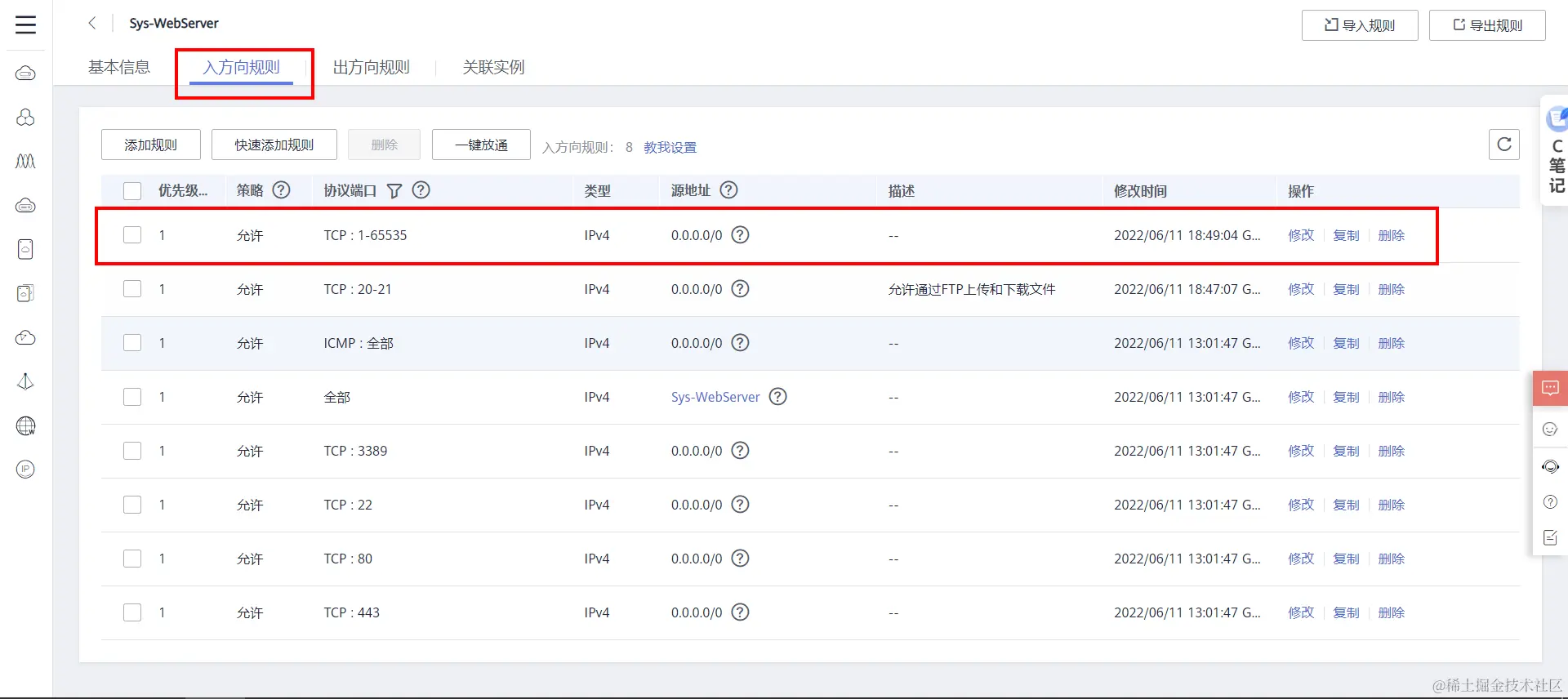This screenshot has width=1568, height=699.
Task: Click the sailboat-shaped icon in the left sidebar
Action: [25, 381]
